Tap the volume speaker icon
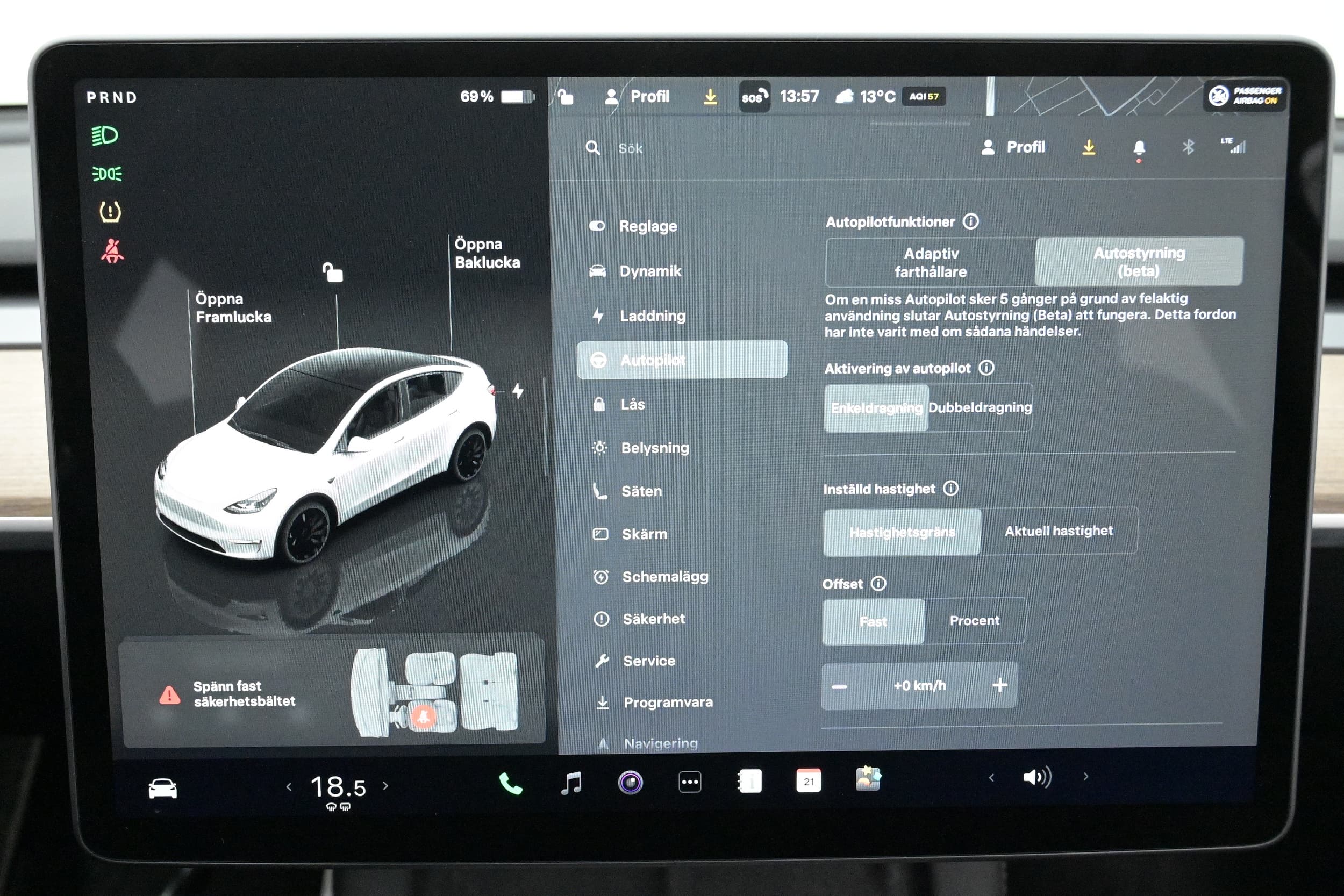The image size is (1344, 896). [1037, 777]
